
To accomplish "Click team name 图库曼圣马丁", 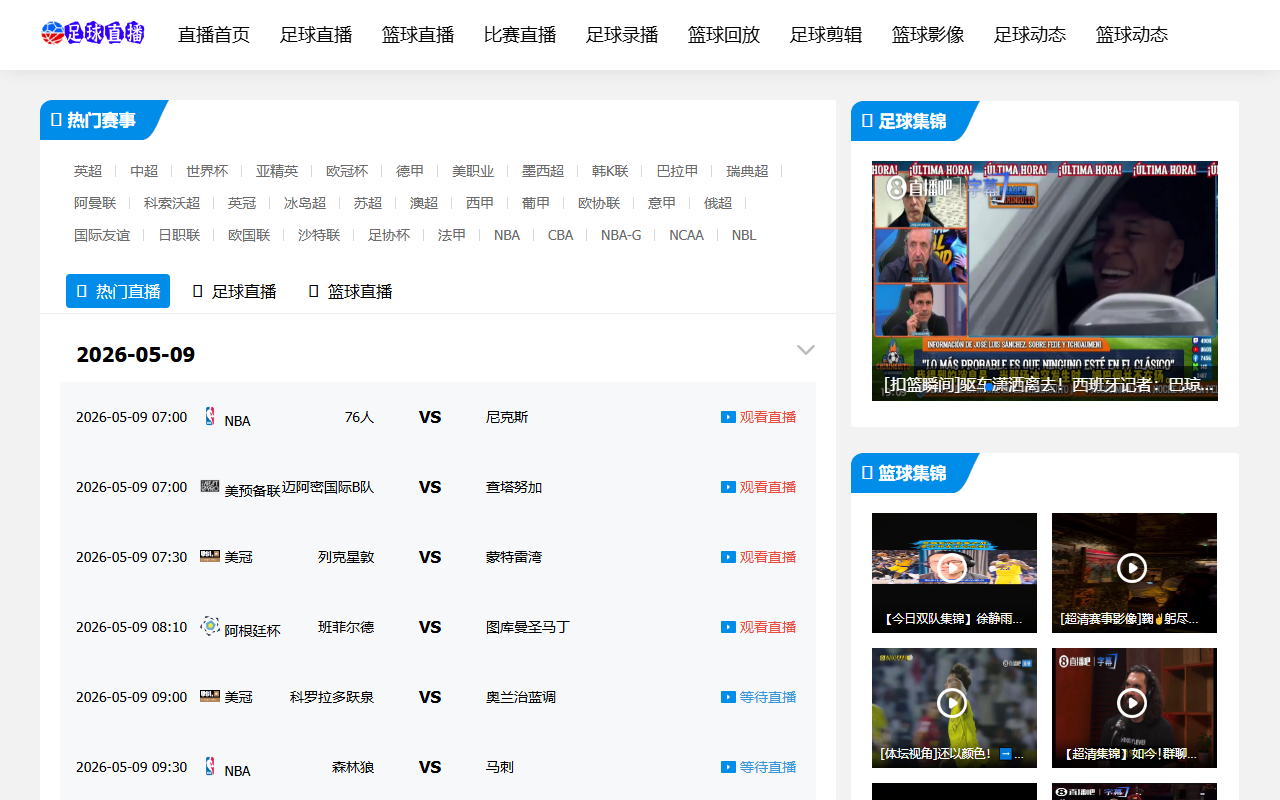I will [x=528, y=627].
